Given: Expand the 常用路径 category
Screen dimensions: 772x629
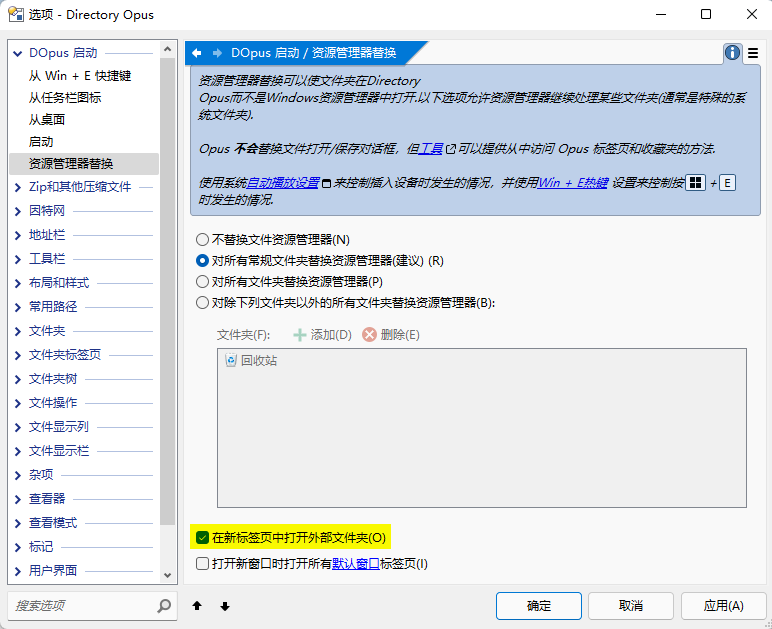Looking at the screenshot, I should pos(18,307).
